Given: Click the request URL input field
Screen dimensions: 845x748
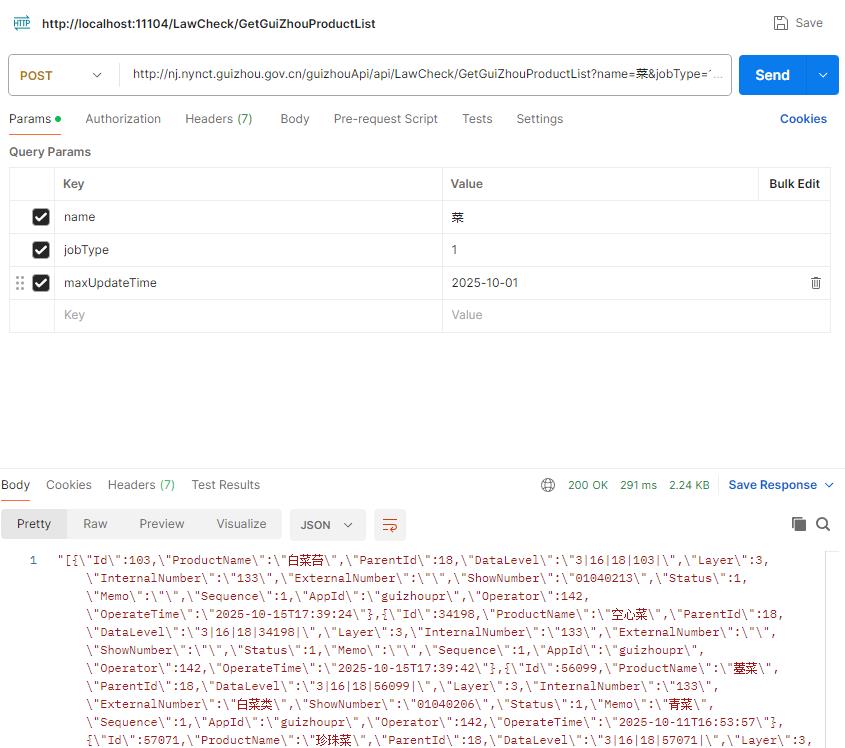Looking at the screenshot, I should (425, 75).
